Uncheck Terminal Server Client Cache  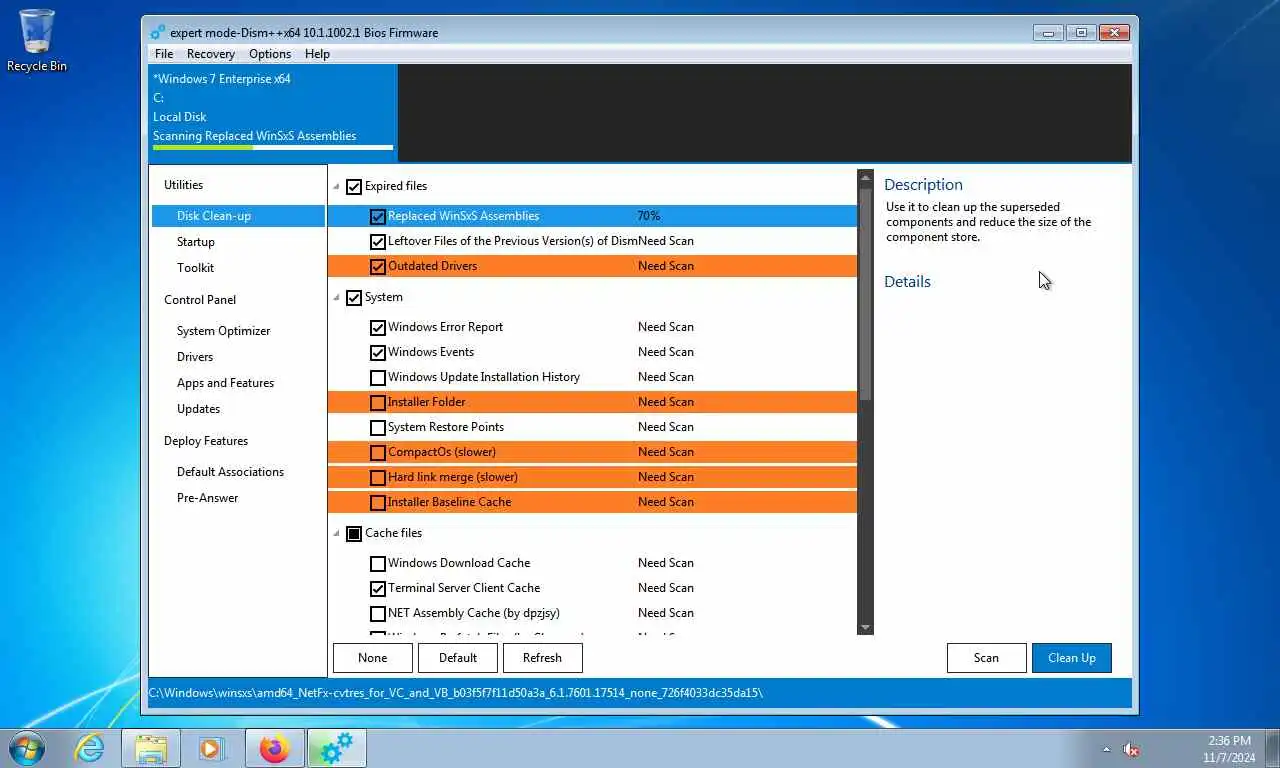(377, 588)
